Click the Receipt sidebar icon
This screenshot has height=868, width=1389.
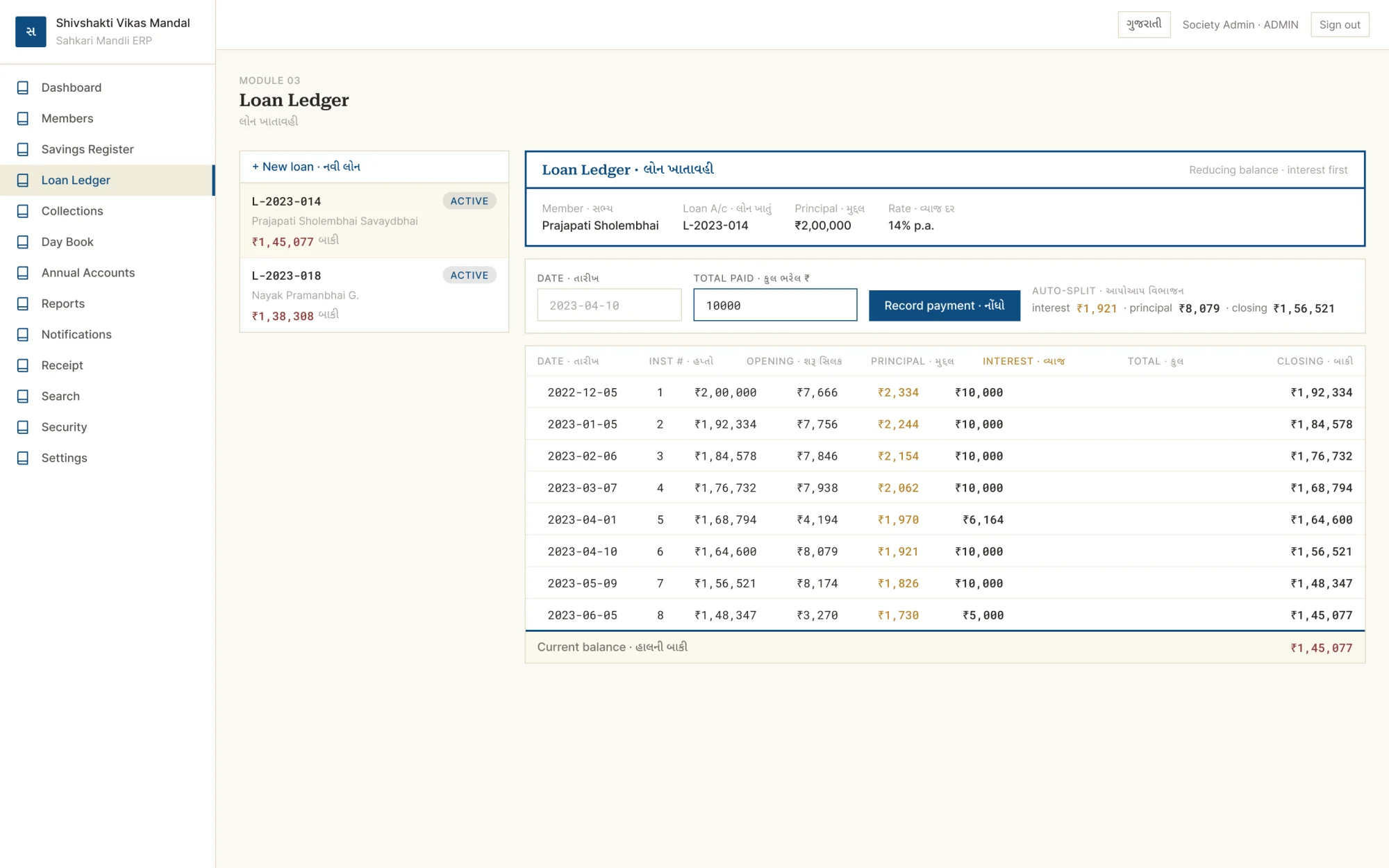(x=23, y=365)
